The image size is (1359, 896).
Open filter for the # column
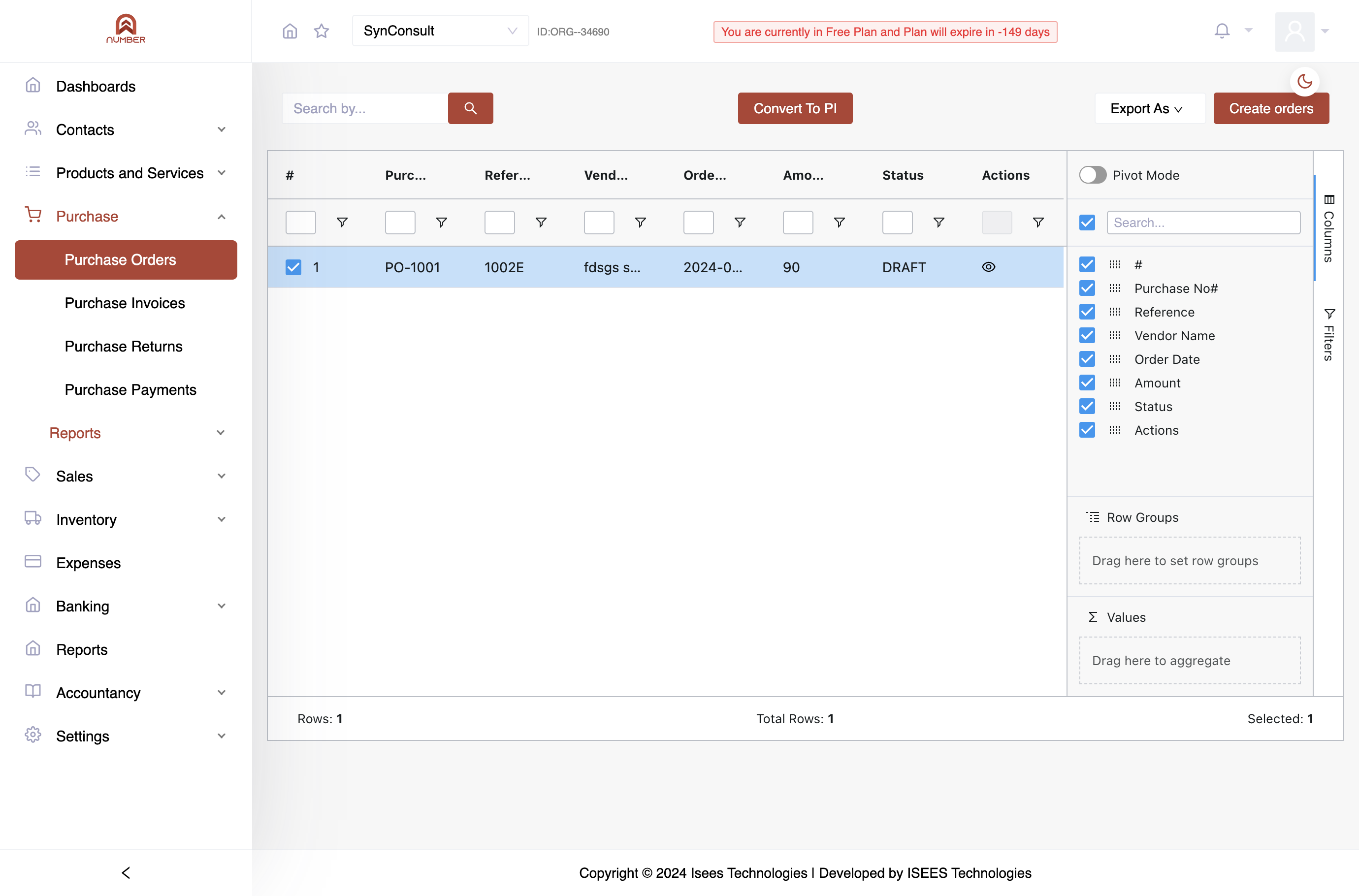coord(342,223)
